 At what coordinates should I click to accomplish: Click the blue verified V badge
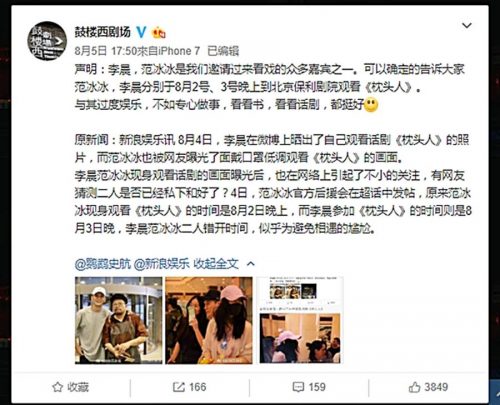141,32
